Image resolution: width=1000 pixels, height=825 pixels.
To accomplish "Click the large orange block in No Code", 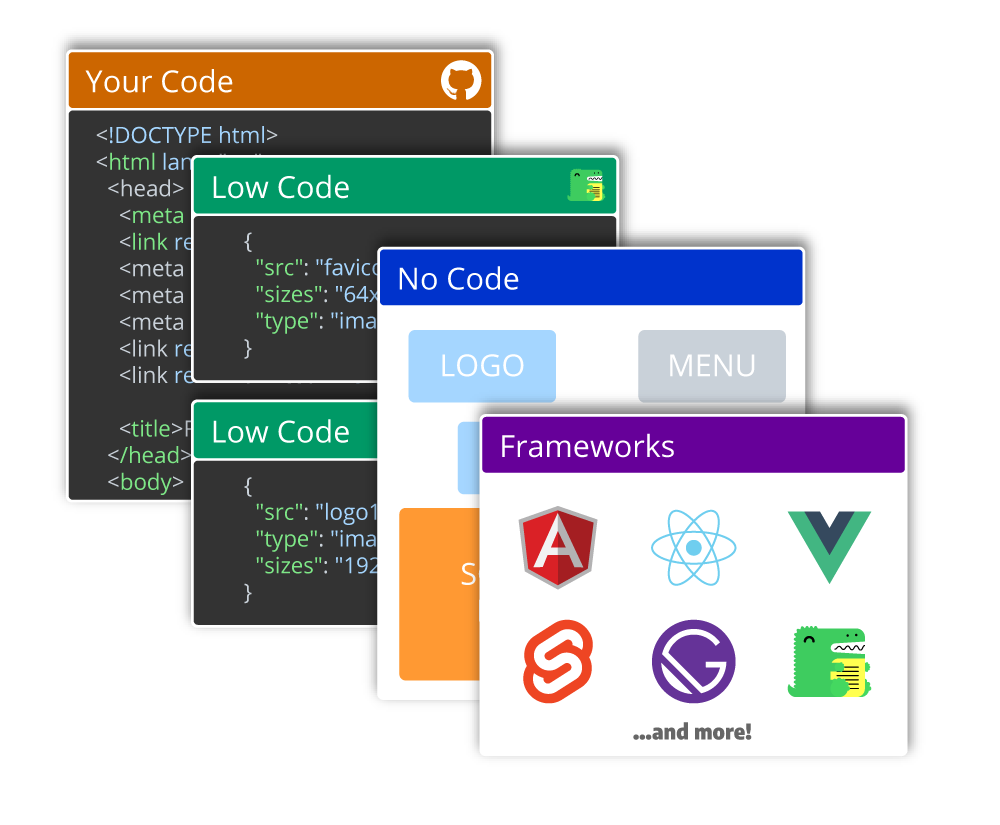I will pos(435,595).
